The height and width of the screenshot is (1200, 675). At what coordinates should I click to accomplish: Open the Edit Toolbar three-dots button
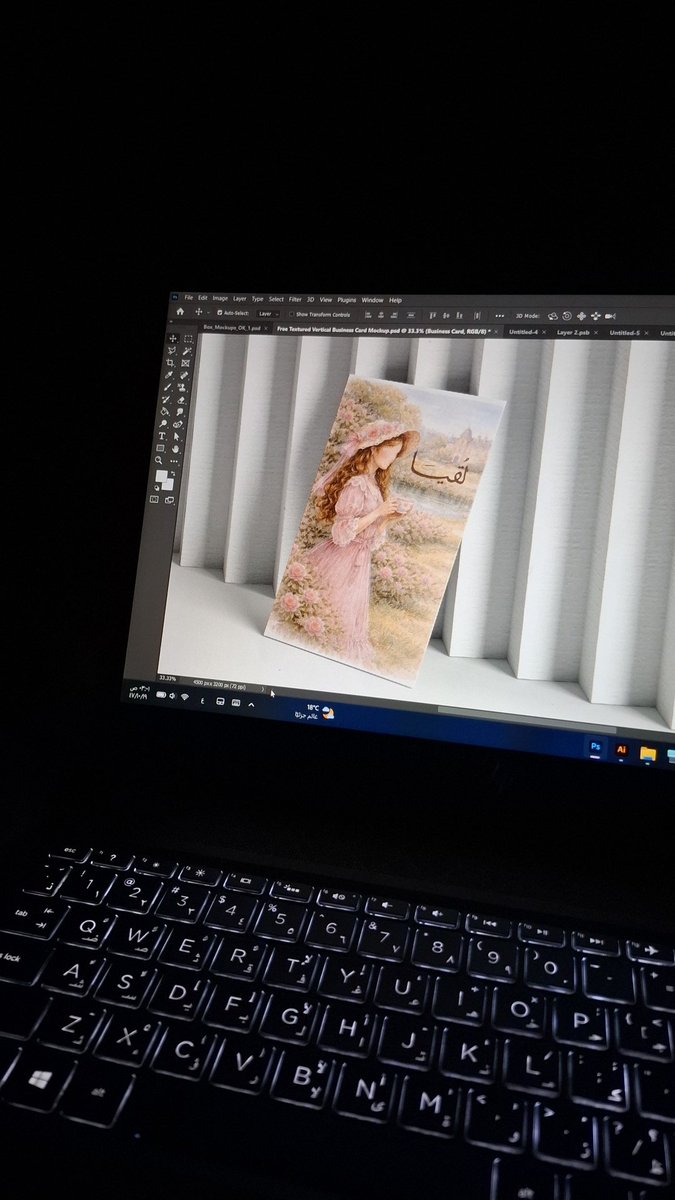(174, 461)
